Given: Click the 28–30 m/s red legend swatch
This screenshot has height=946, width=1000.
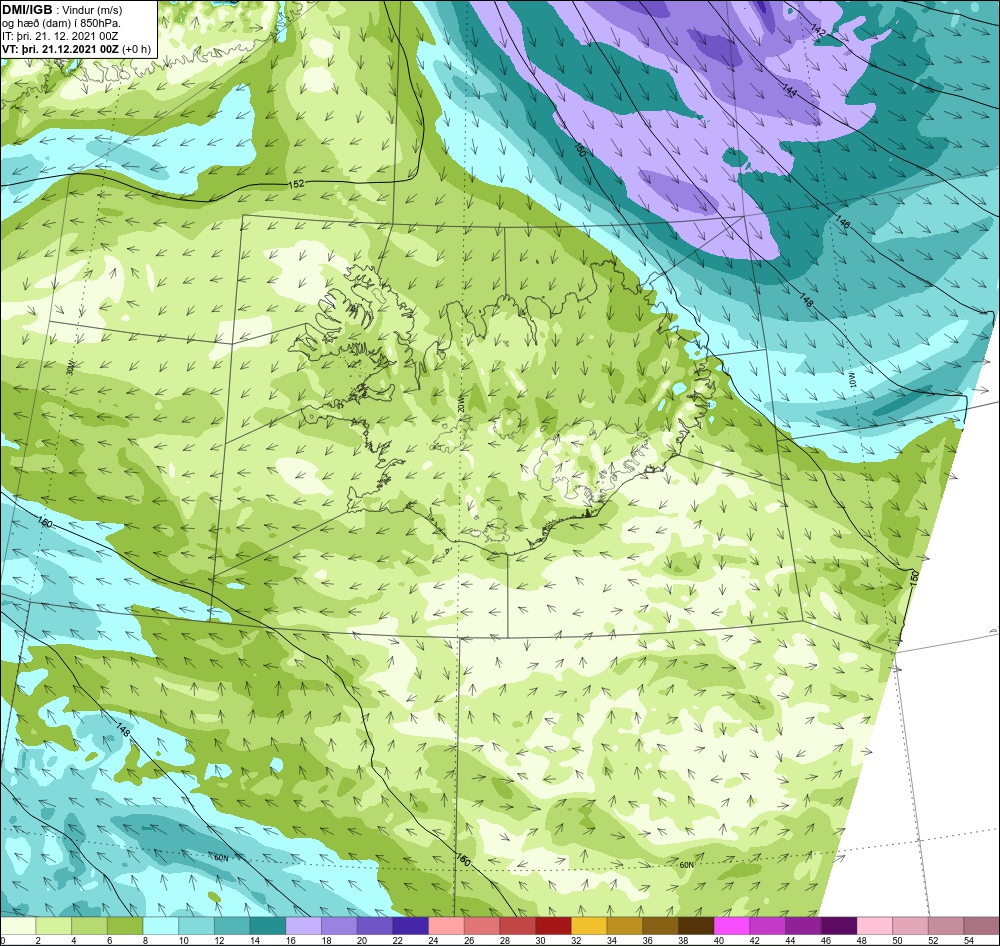Looking at the screenshot, I should [x=518, y=926].
